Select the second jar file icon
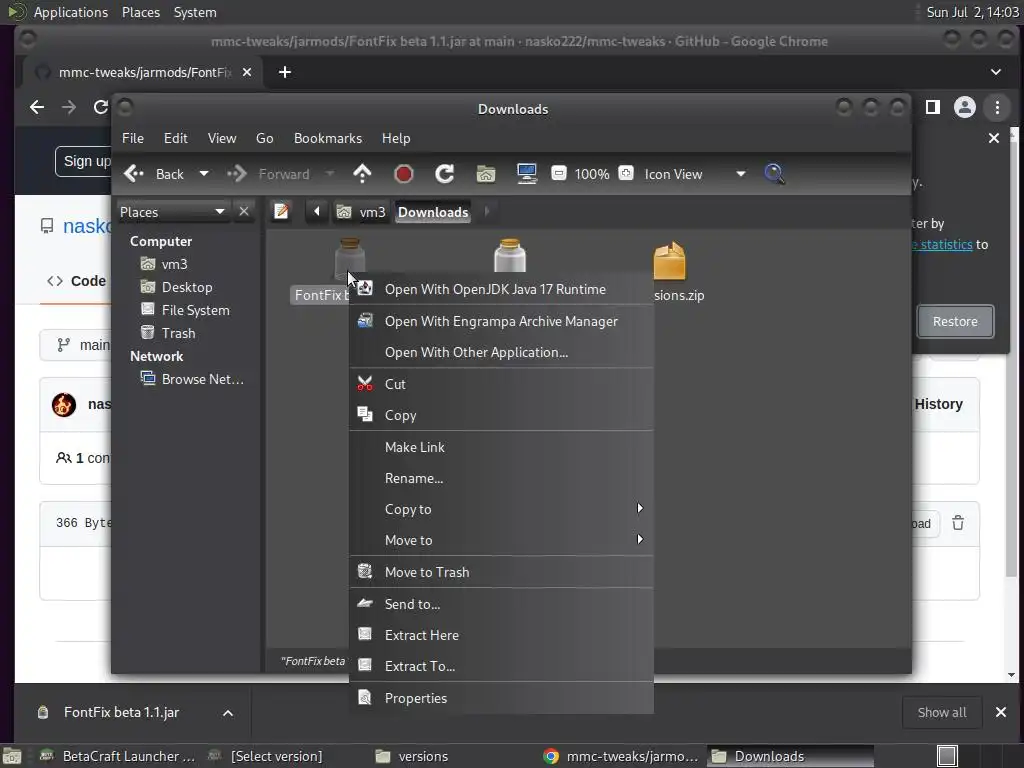 pos(510,255)
